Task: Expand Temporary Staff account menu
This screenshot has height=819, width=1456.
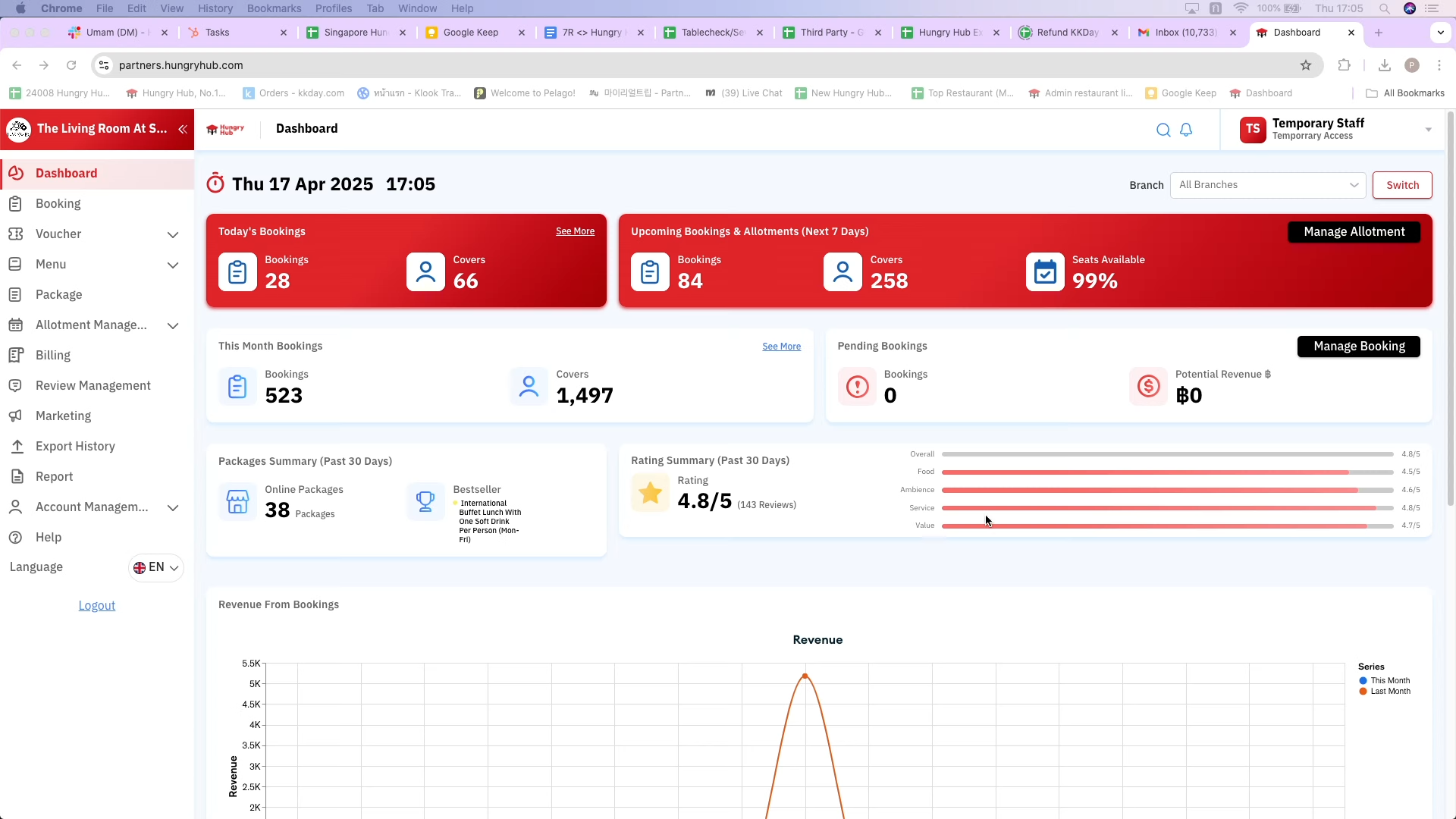Action: pyautogui.click(x=1428, y=130)
